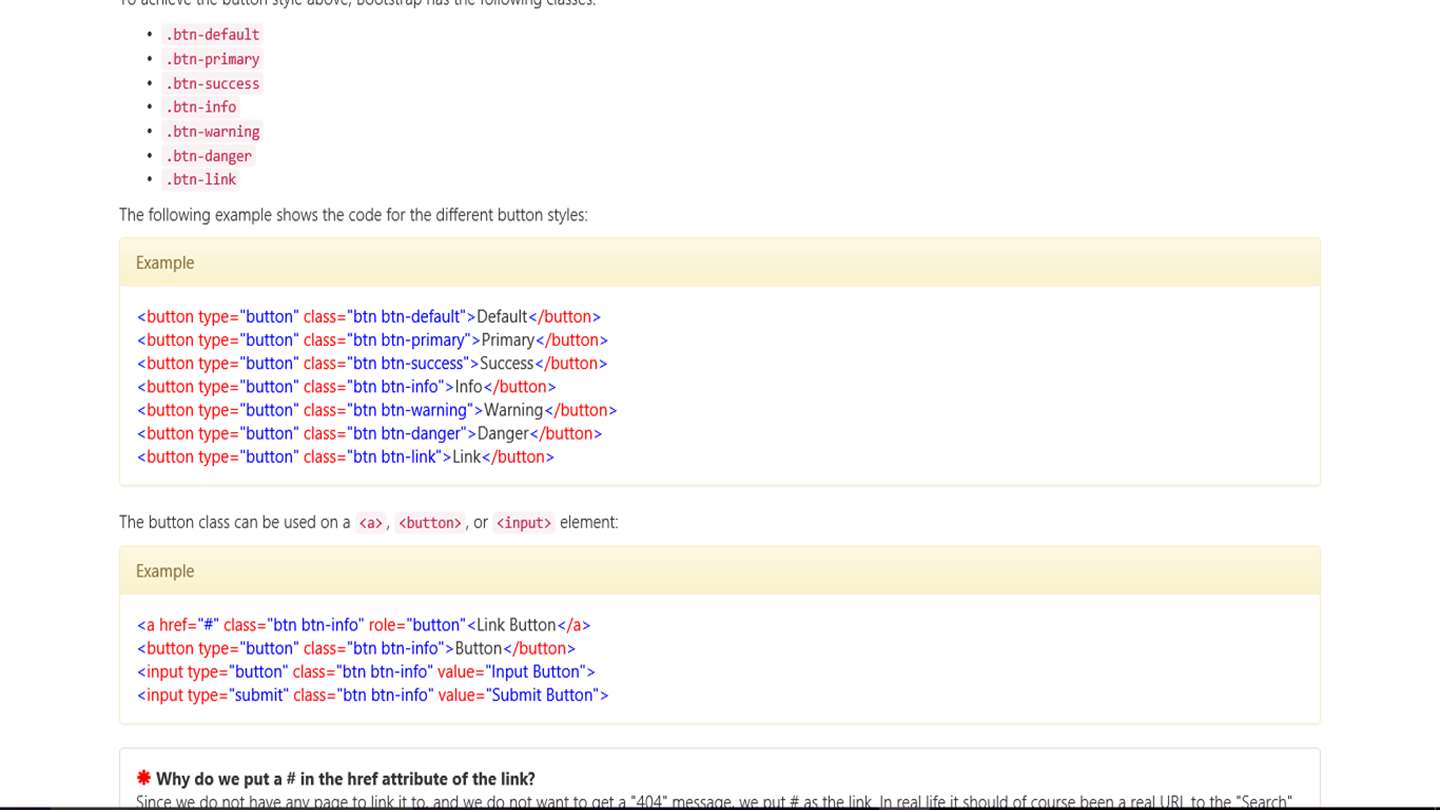This screenshot has width=1440, height=810.
Task: Click the inline <button> code tag
Action: 430,523
